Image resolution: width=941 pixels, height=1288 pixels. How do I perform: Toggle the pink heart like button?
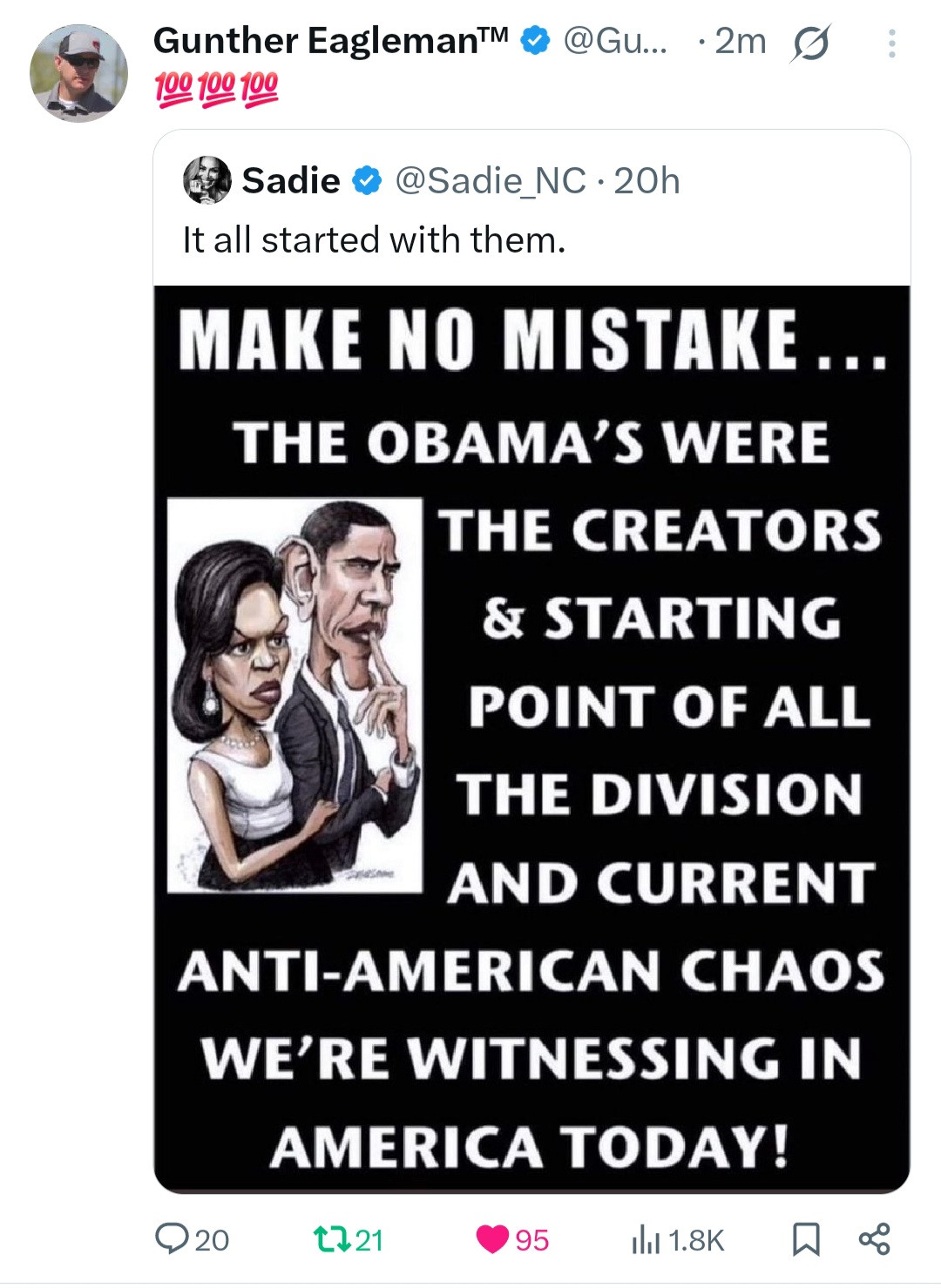pyautogui.click(x=492, y=1238)
